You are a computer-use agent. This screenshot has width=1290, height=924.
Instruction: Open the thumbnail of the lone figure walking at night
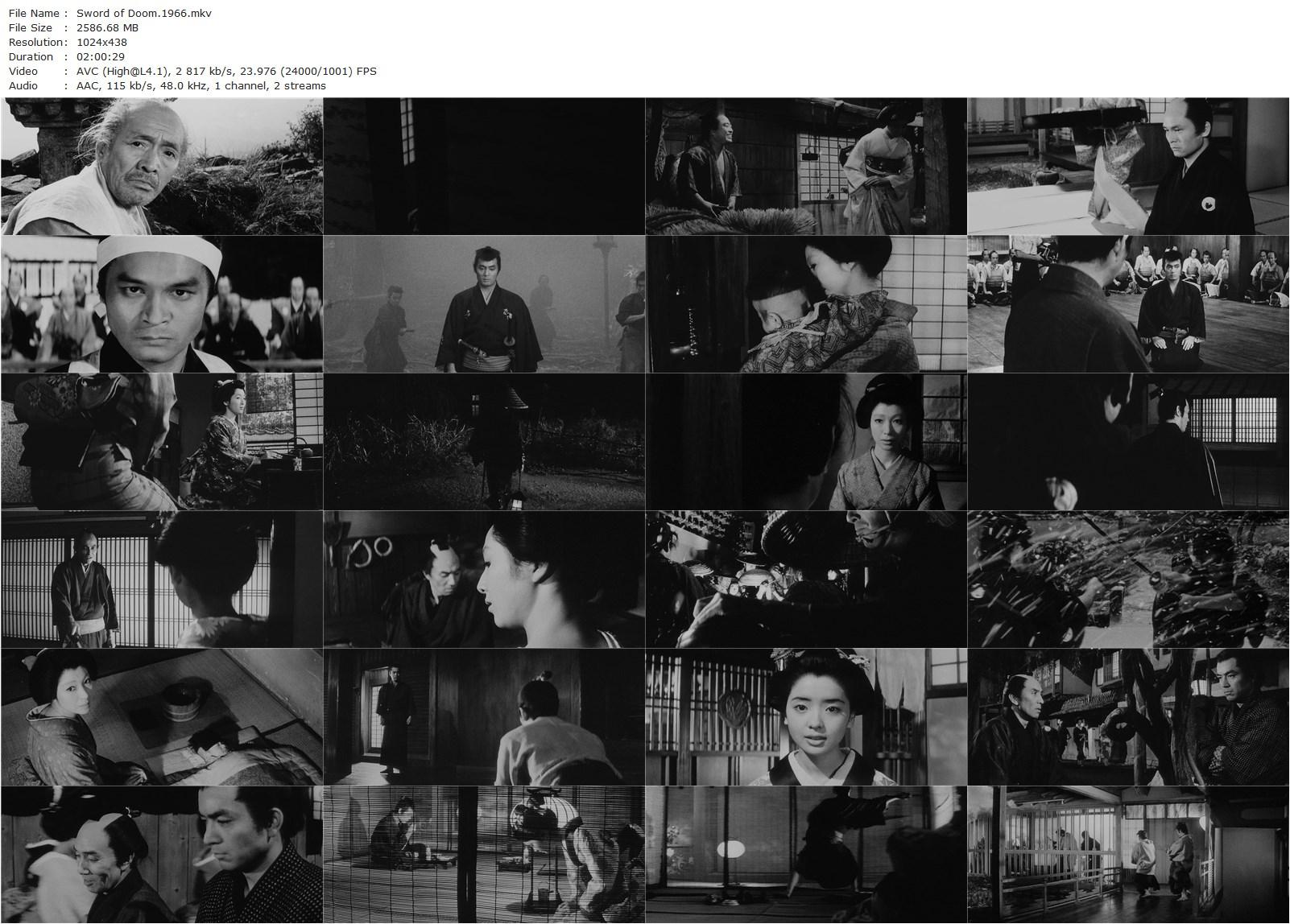click(x=483, y=443)
